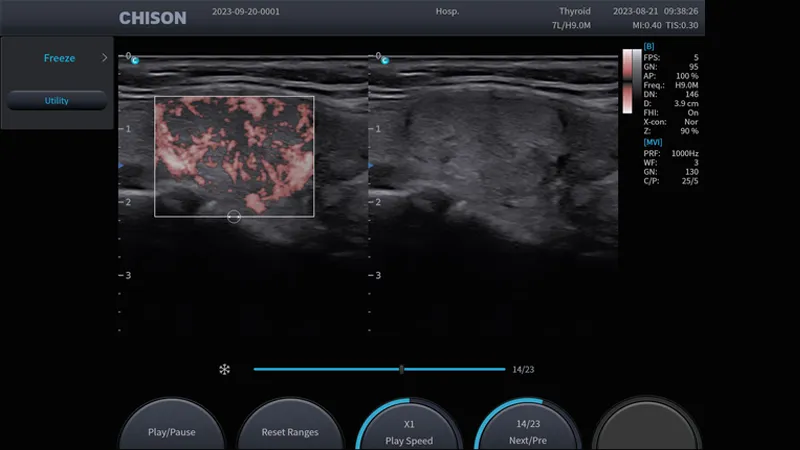Image resolution: width=800 pixels, height=450 pixels.
Task: Click the patient ID 2023-09-20-0001
Action: pyautogui.click(x=246, y=12)
